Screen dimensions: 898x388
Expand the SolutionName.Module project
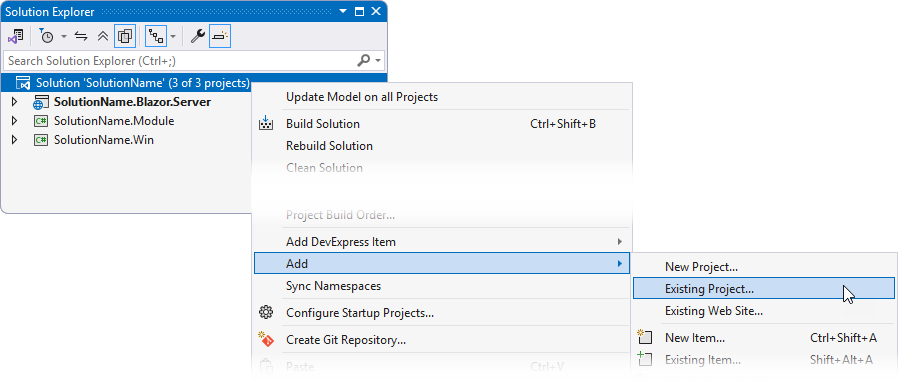(14, 121)
